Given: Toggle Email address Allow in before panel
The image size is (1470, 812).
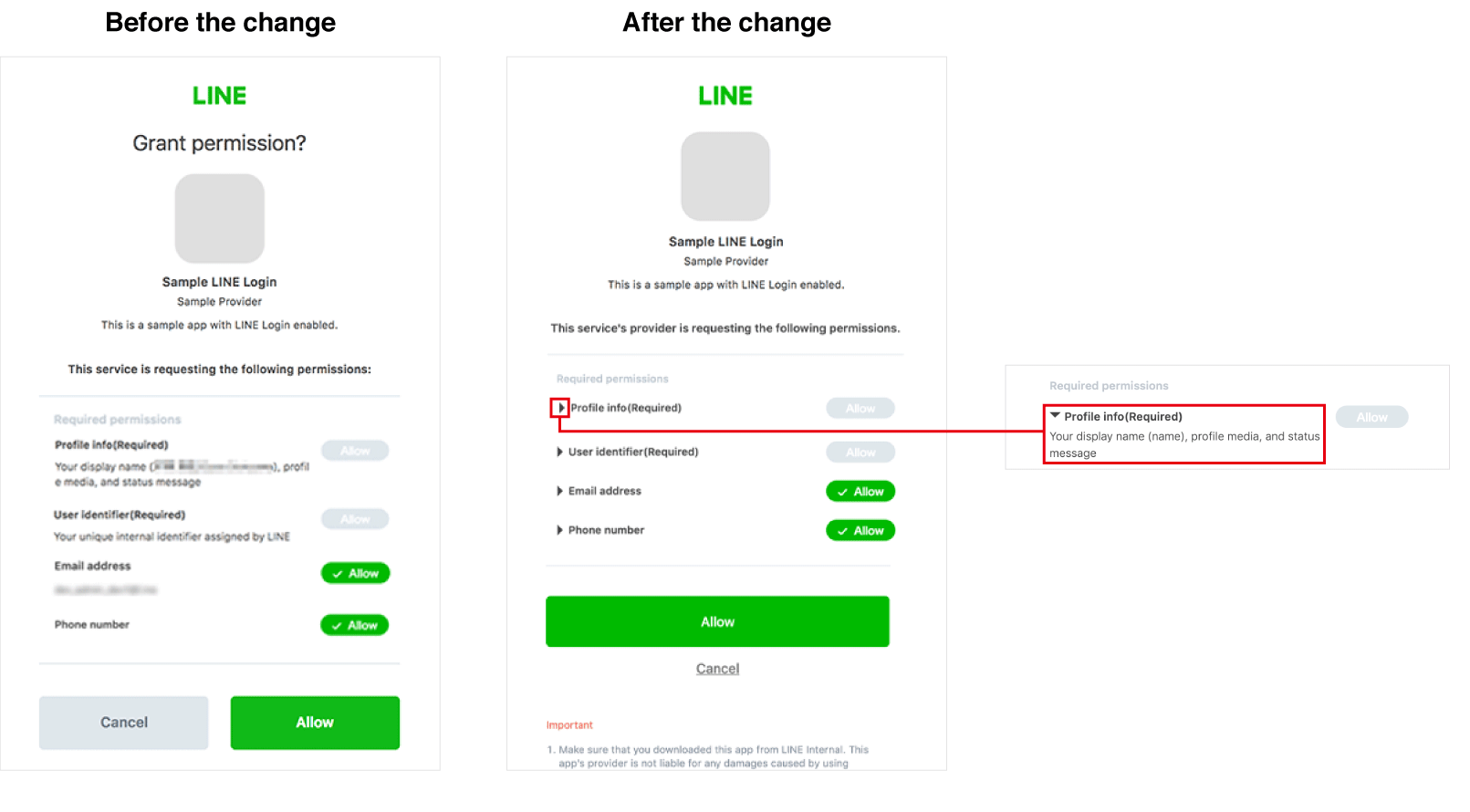Looking at the screenshot, I should point(355,573).
